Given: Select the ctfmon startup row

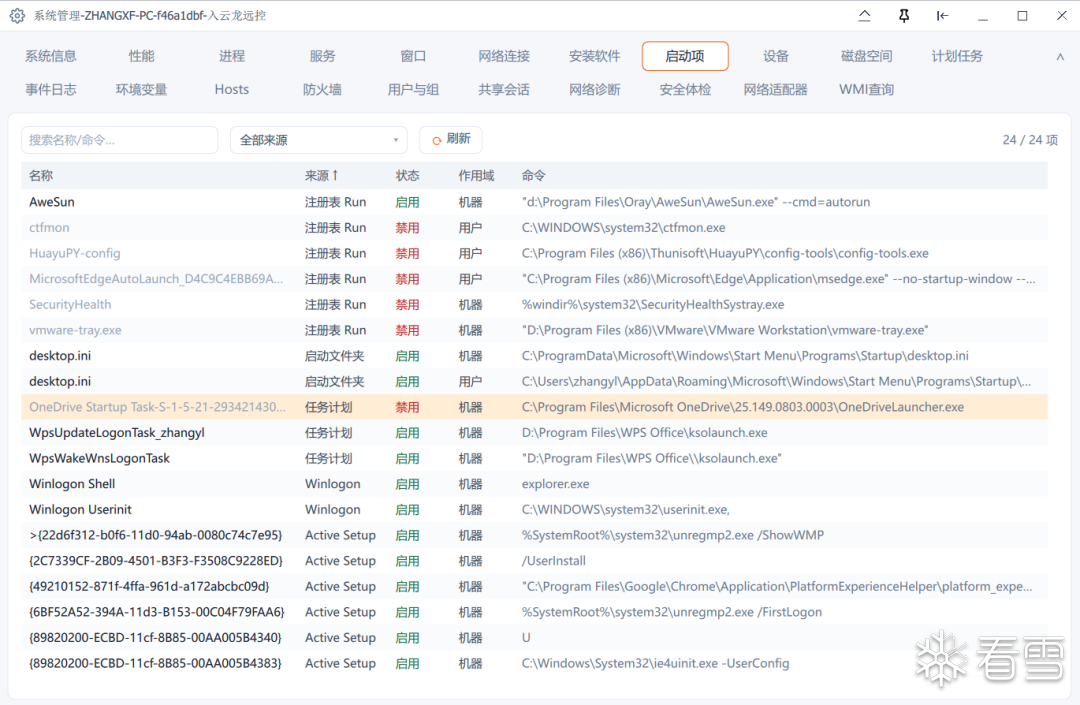Looking at the screenshot, I should [534, 227].
